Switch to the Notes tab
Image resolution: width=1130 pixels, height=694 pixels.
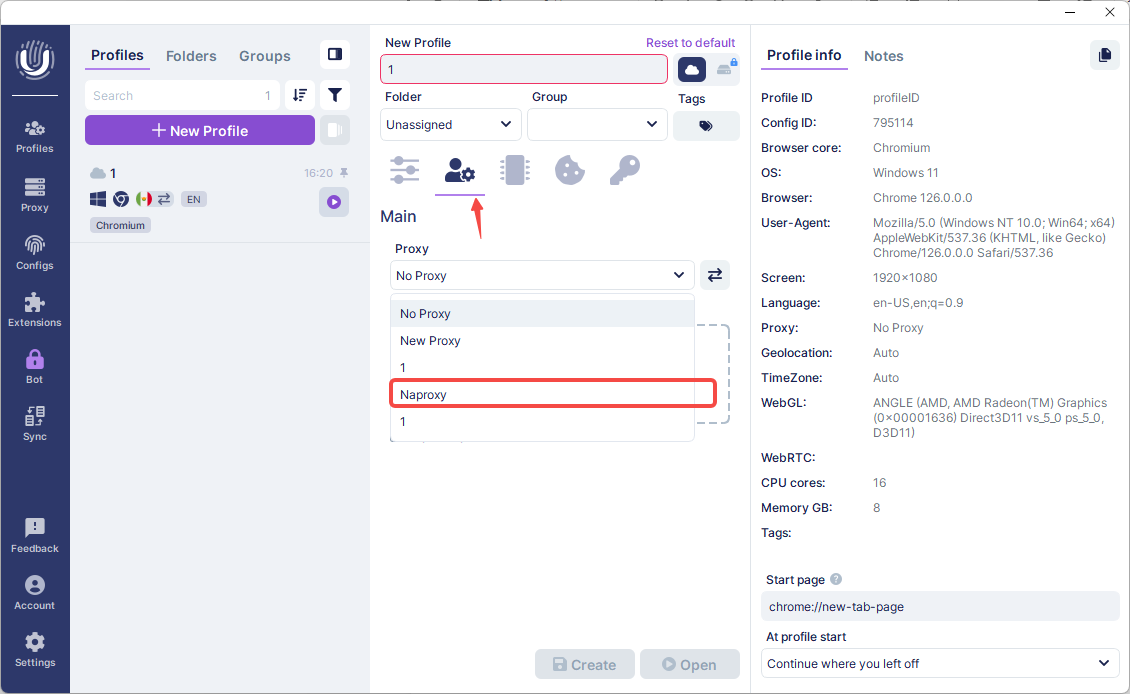pyautogui.click(x=883, y=56)
